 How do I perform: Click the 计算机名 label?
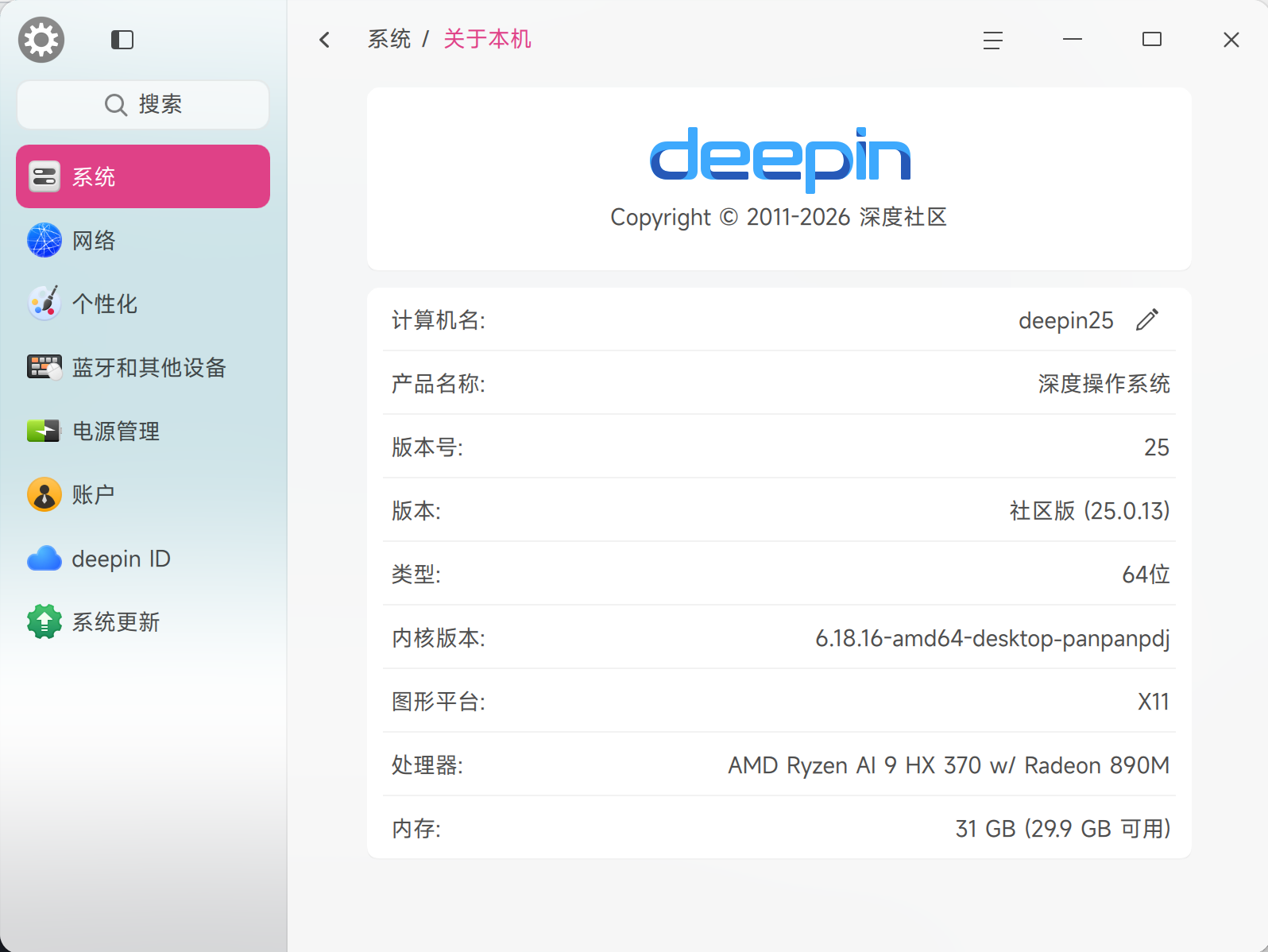click(x=439, y=320)
